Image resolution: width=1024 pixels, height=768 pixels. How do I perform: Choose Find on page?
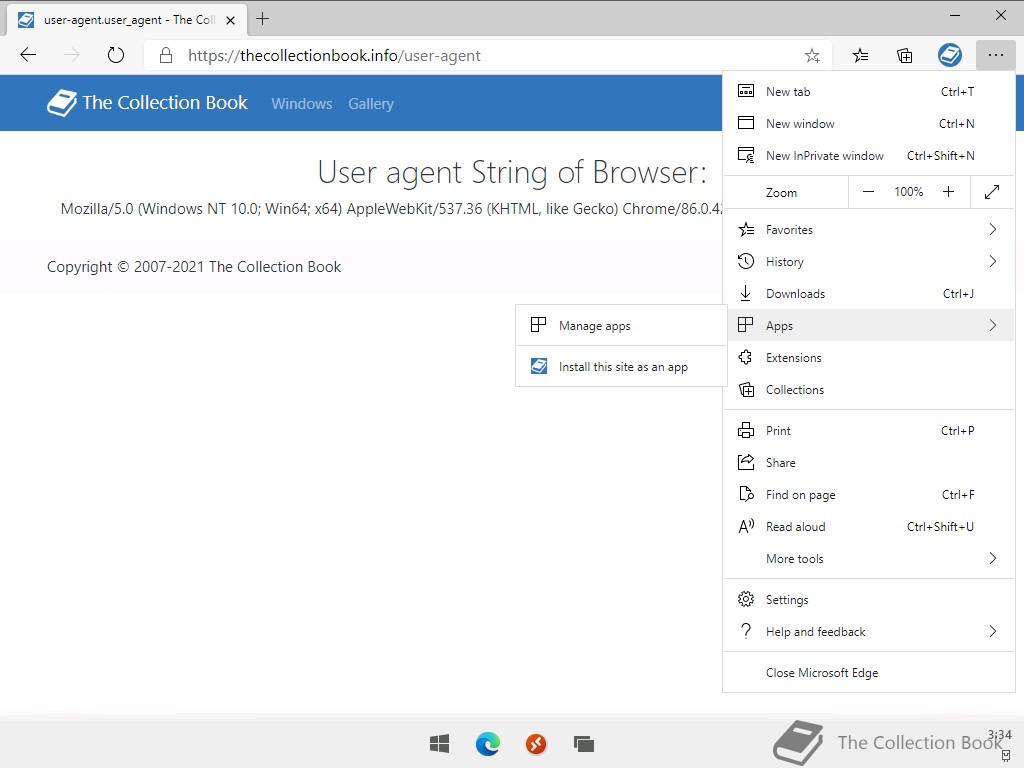click(x=869, y=494)
